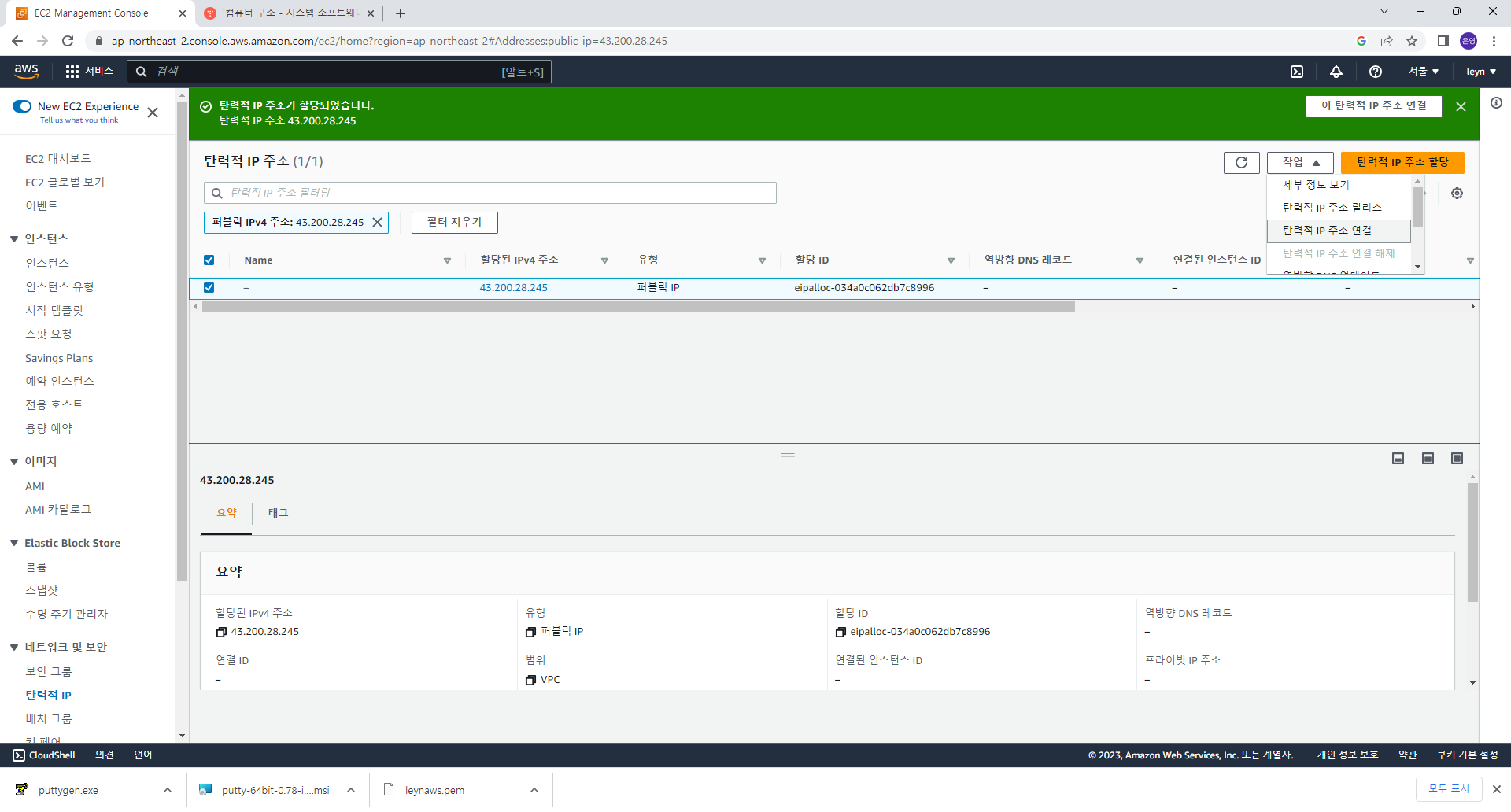The width and height of the screenshot is (1511, 812).
Task: Open the info panel icon at right edge
Action: tap(1496, 103)
